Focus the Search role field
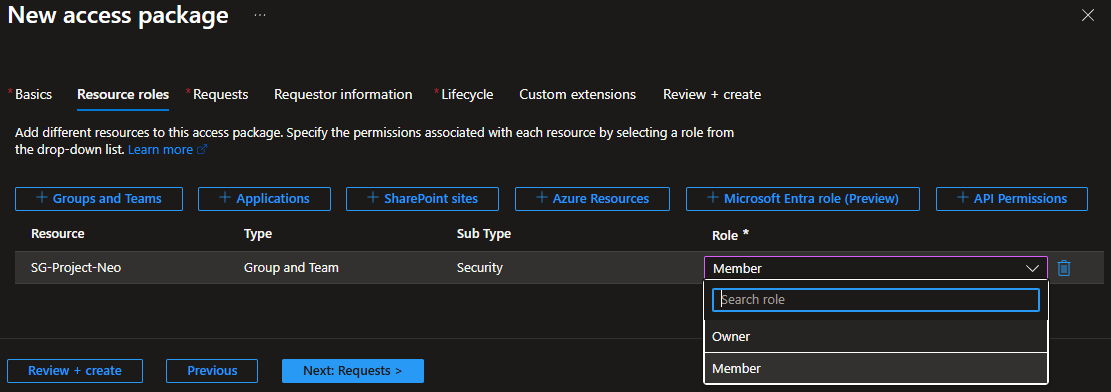The width and height of the screenshot is (1111, 392). pos(875,300)
